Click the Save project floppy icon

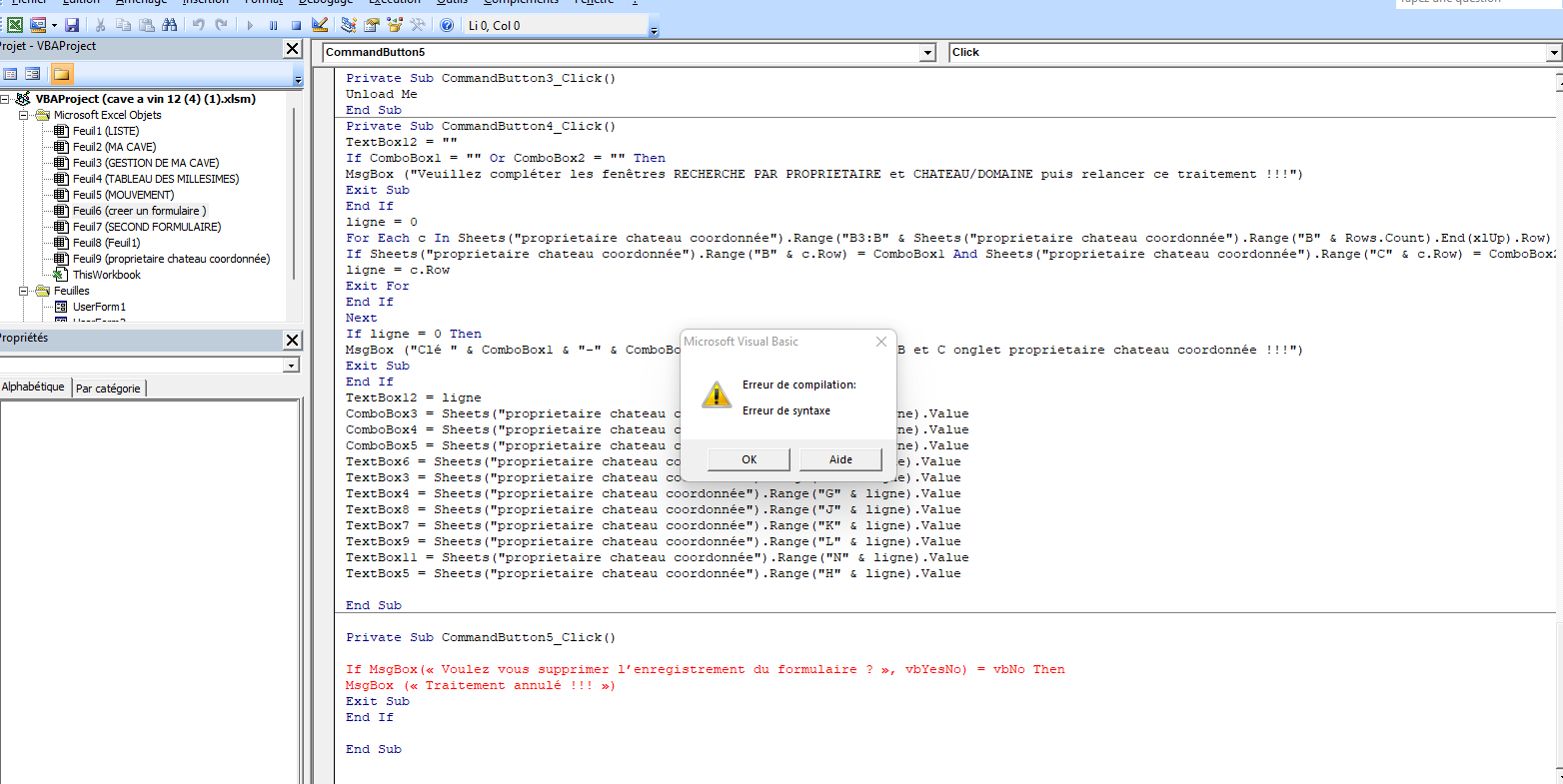tap(71, 25)
